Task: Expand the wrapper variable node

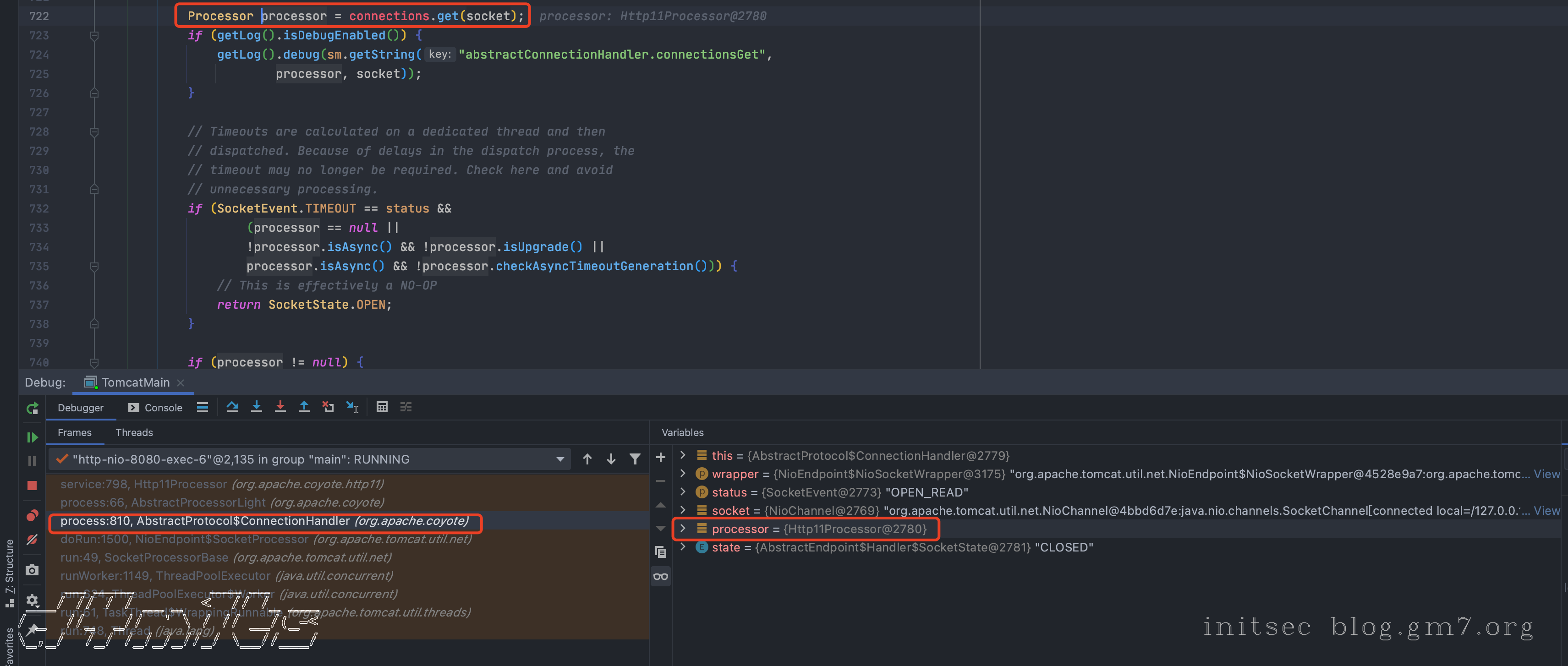Action: pos(683,474)
